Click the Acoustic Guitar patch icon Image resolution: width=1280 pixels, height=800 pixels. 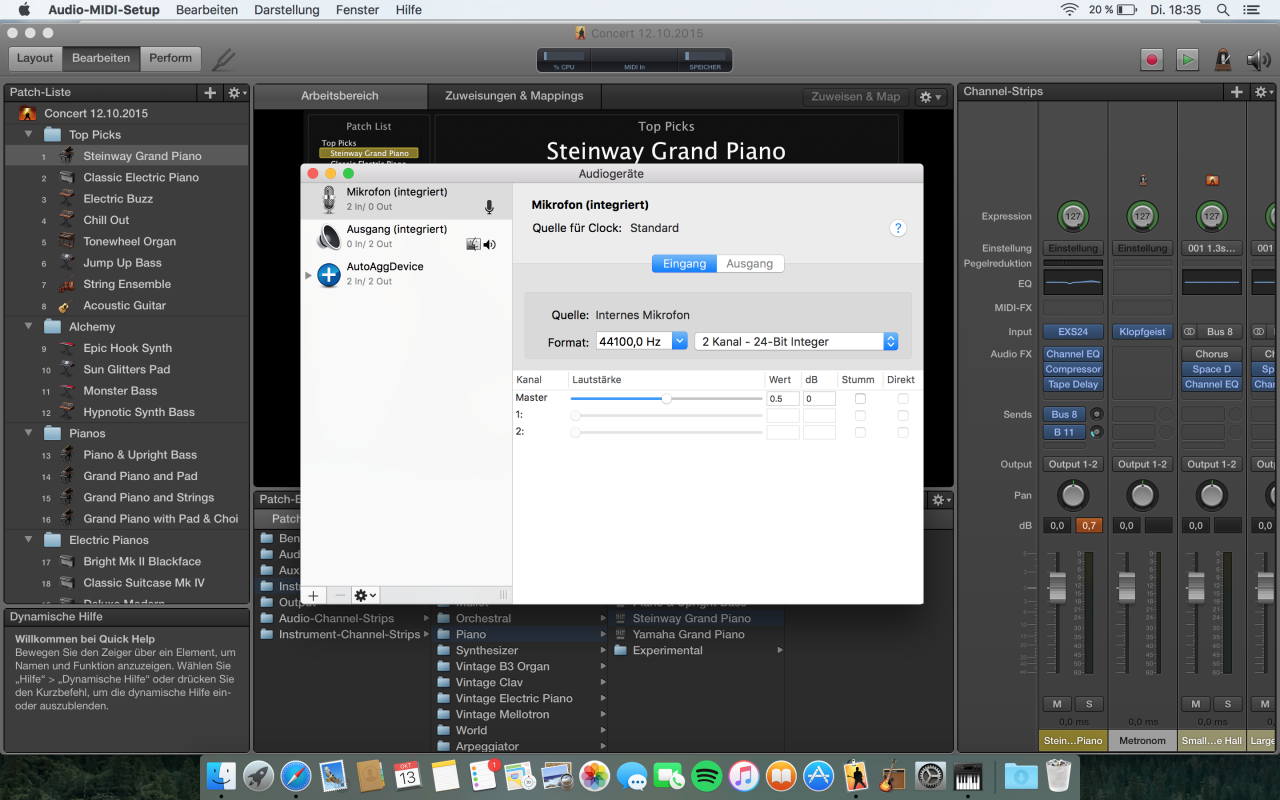tap(65, 306)
